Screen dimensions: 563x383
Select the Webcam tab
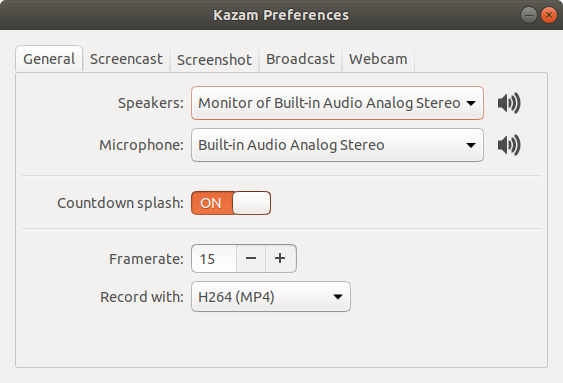pyautogui.click(x=378, y=59)
